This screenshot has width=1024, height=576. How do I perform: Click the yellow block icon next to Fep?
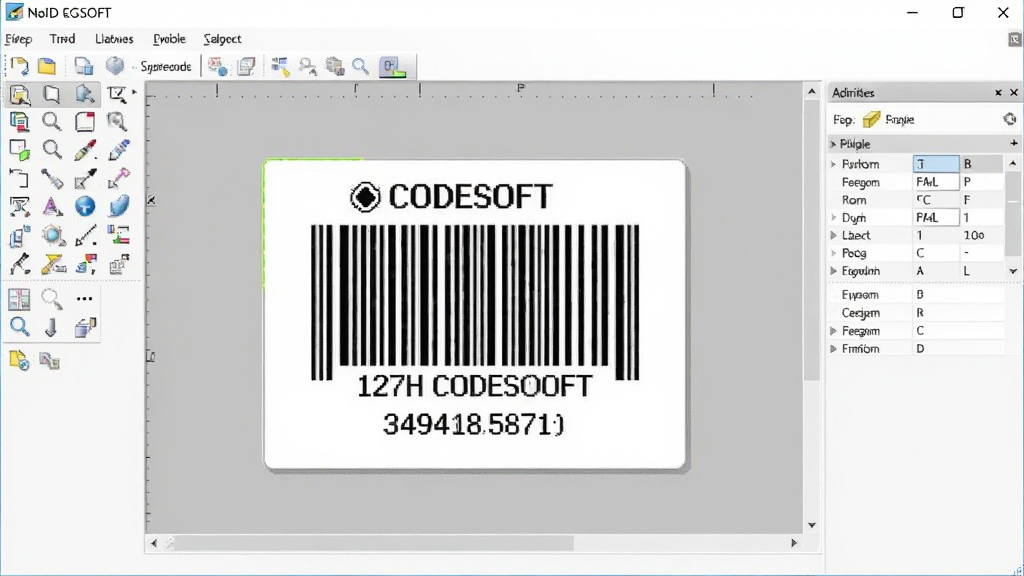[x=871, y=120]
